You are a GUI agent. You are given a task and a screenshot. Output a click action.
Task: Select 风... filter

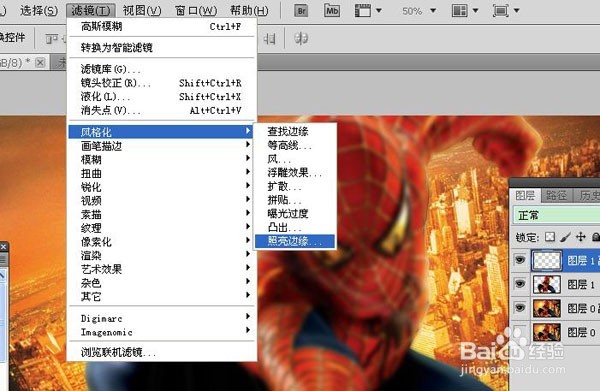tap(295, 159)
